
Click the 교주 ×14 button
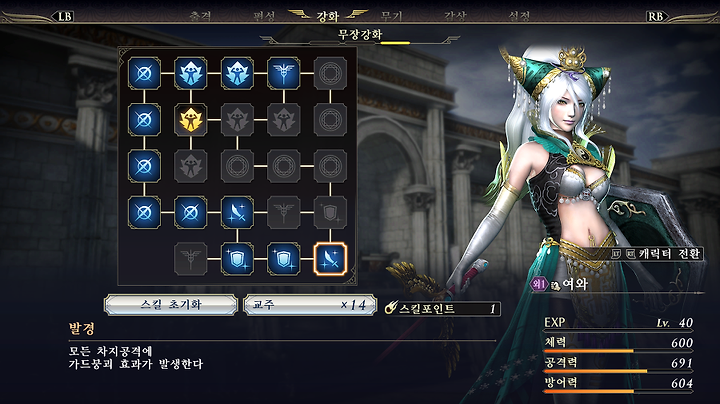pos(310,305)
